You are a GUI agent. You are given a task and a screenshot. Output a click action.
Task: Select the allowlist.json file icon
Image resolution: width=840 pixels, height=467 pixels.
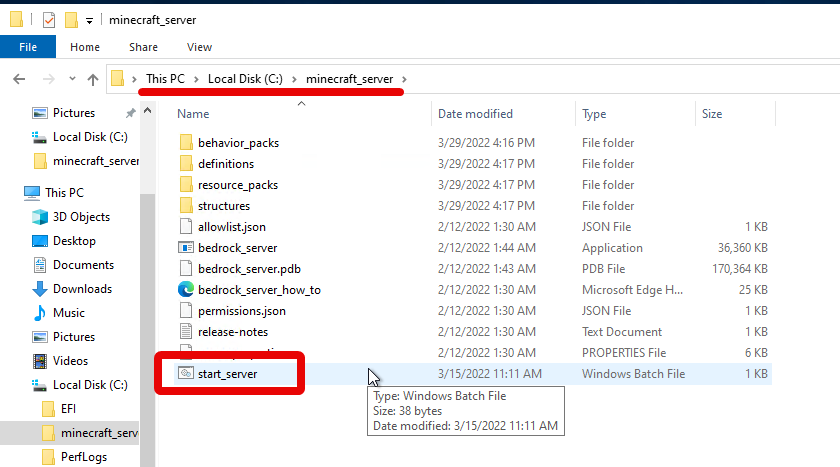tap(186, 227)
